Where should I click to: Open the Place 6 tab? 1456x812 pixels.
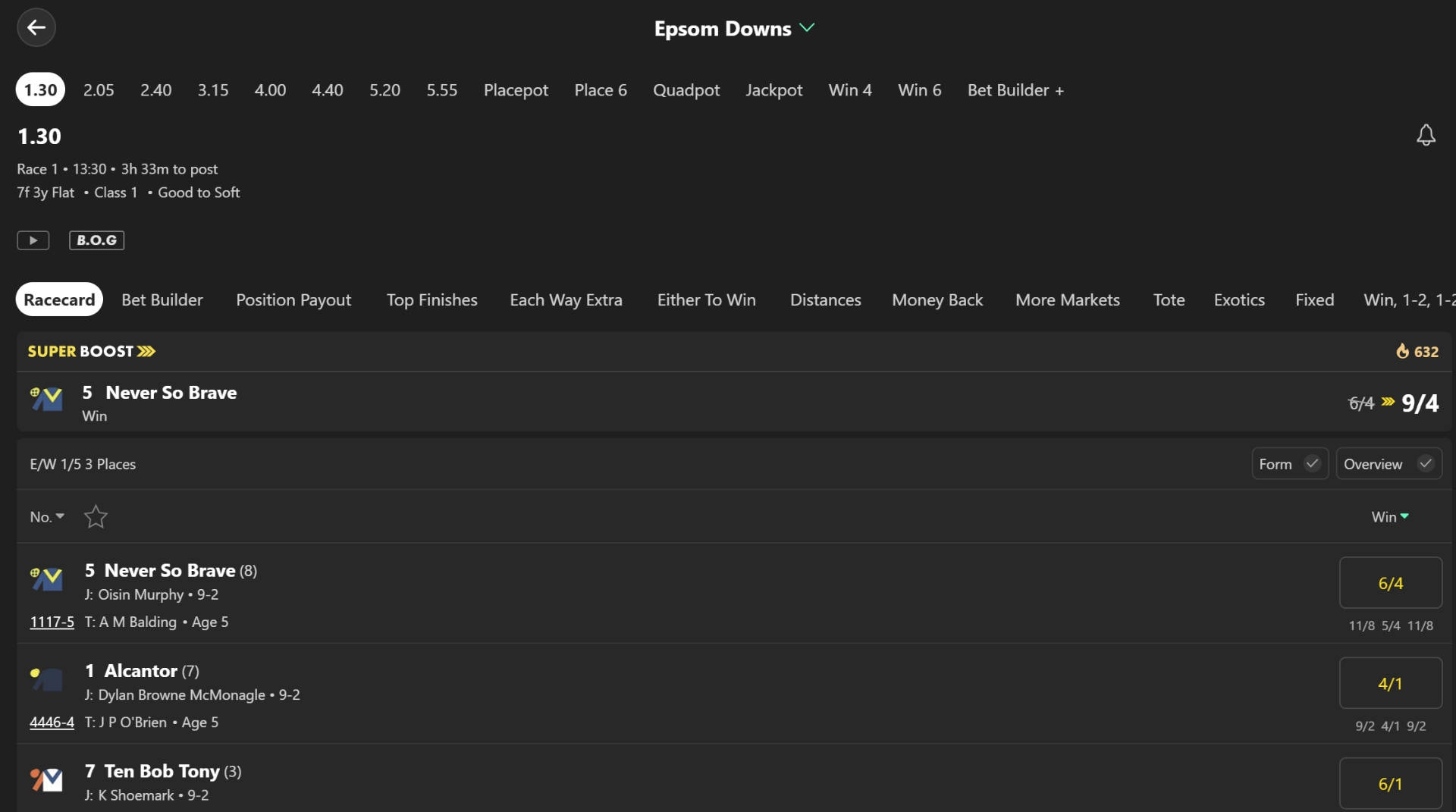[601, 89]
